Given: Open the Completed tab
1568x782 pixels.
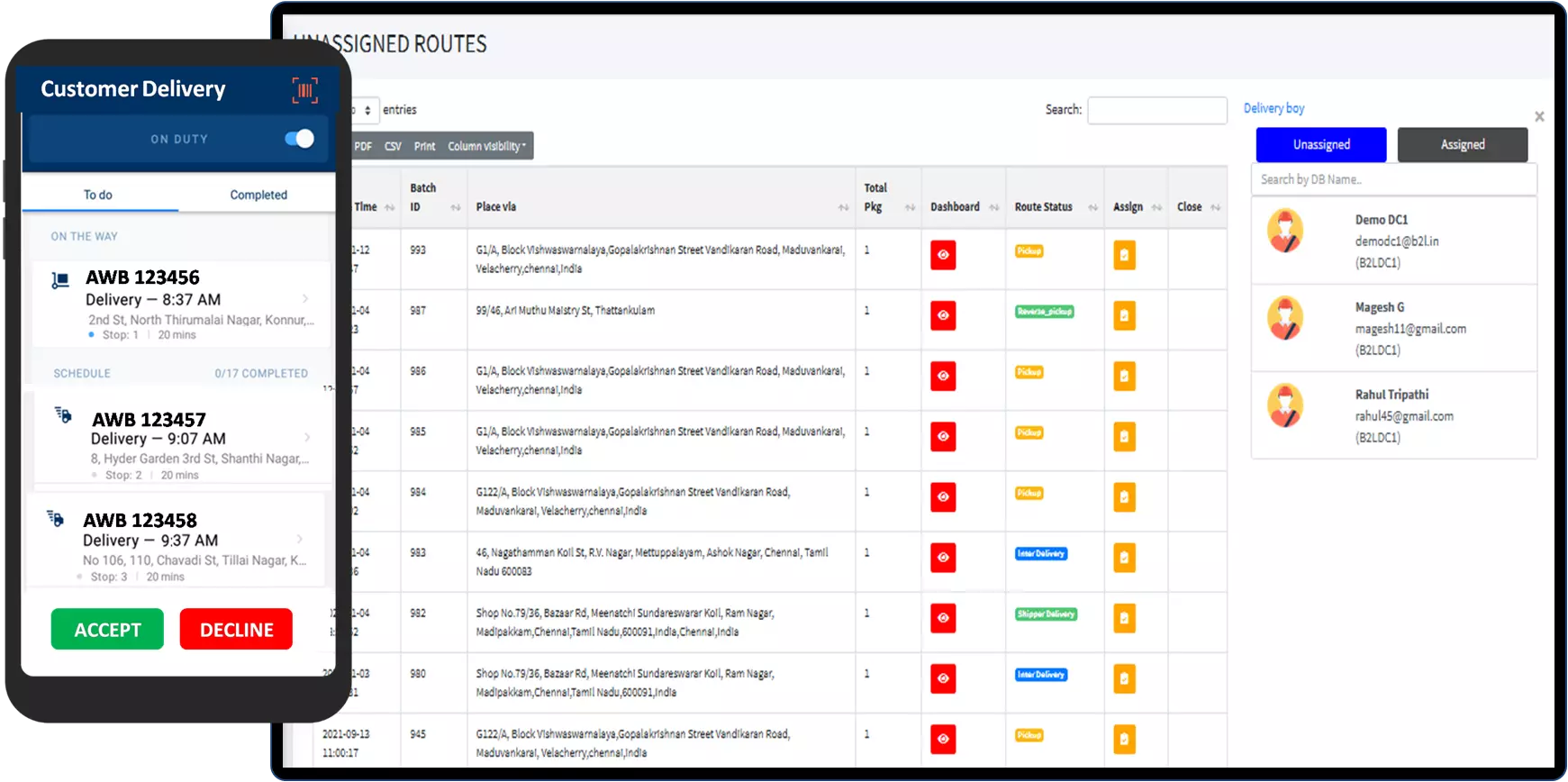Looking at the screenshot, I should [258, 195].
